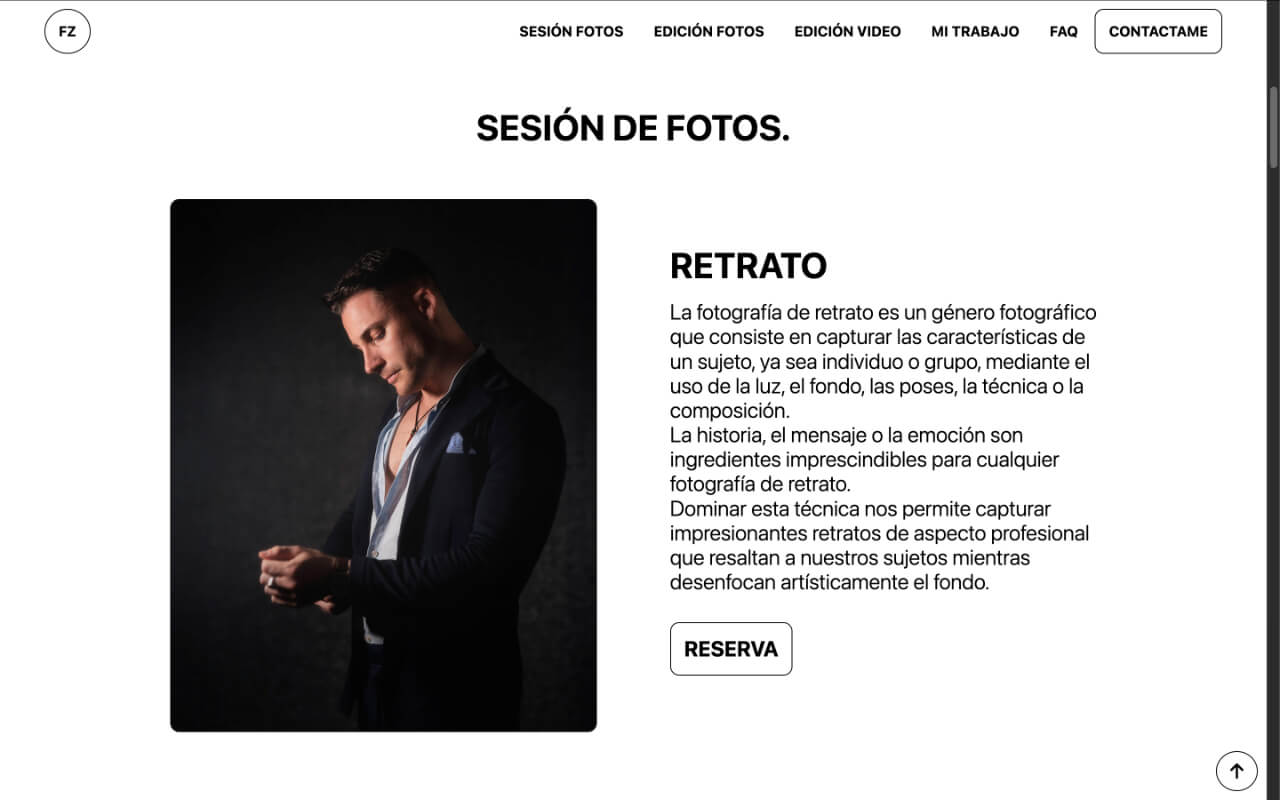
Task: Click the vertical scrollbar thumb
Action: pyautogui.click(x=1273, y=127)
